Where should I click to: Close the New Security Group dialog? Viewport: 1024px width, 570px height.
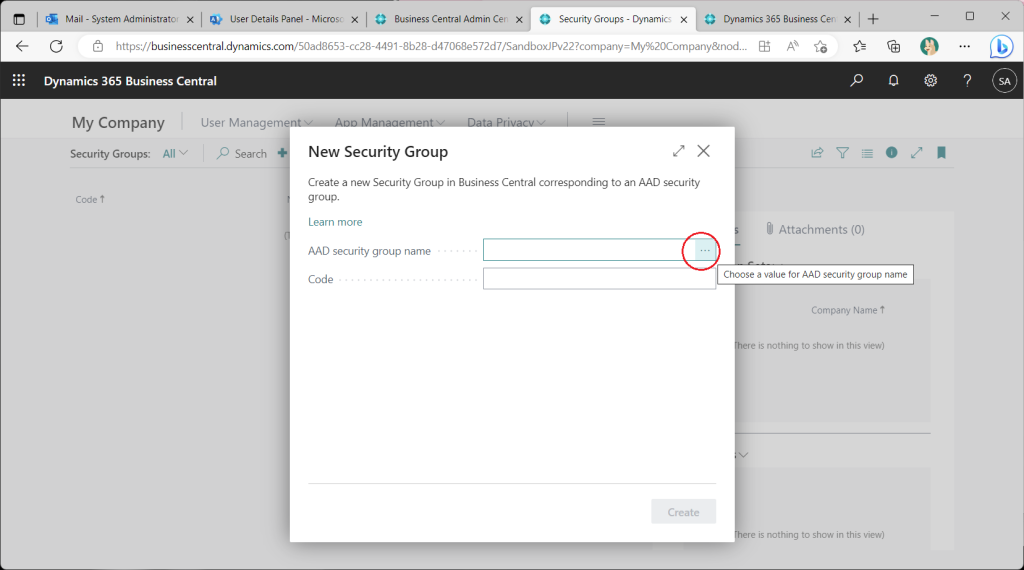[703, 151]
